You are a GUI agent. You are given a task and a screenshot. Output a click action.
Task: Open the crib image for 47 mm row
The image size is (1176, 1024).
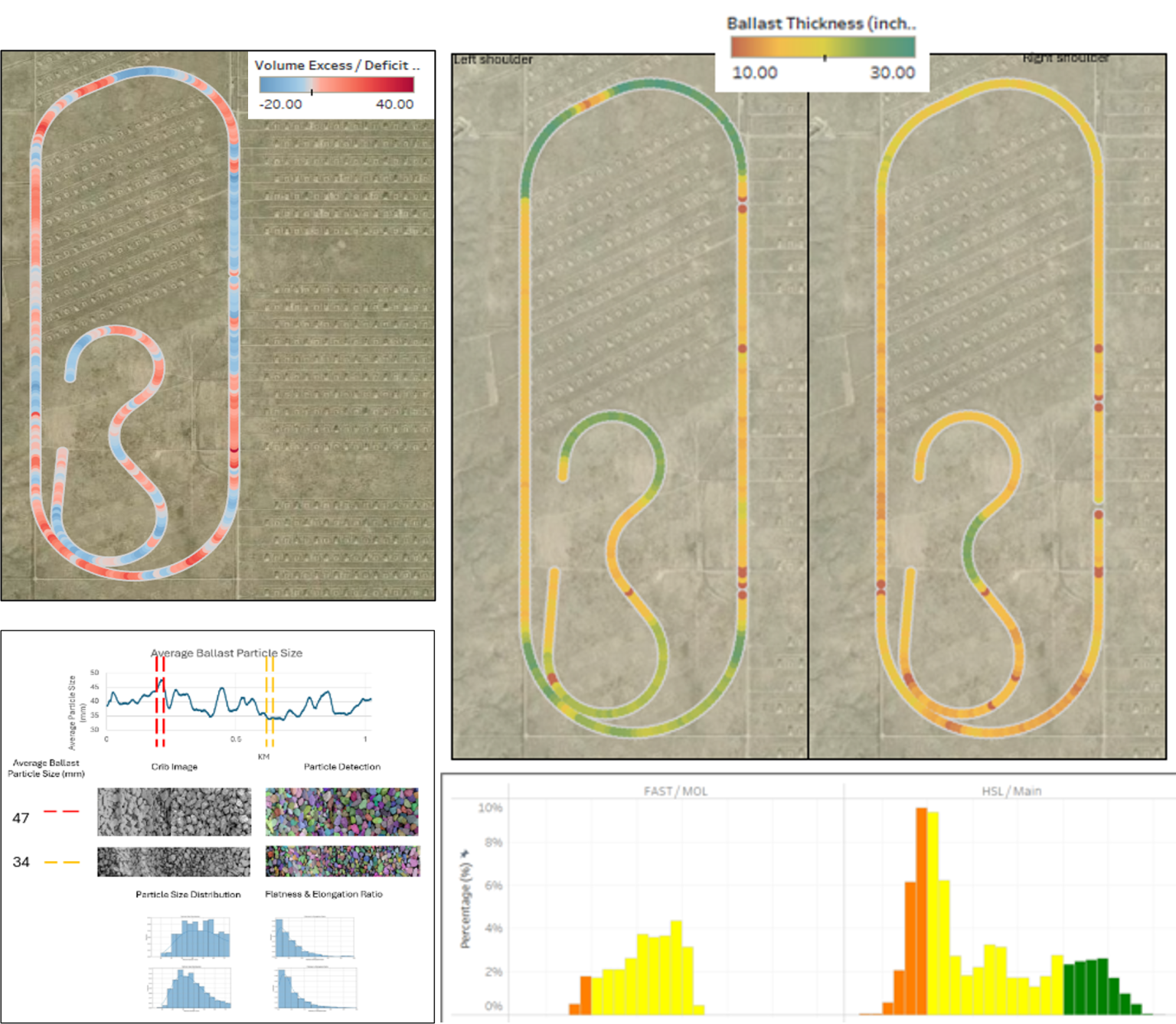tap(174, 811)
